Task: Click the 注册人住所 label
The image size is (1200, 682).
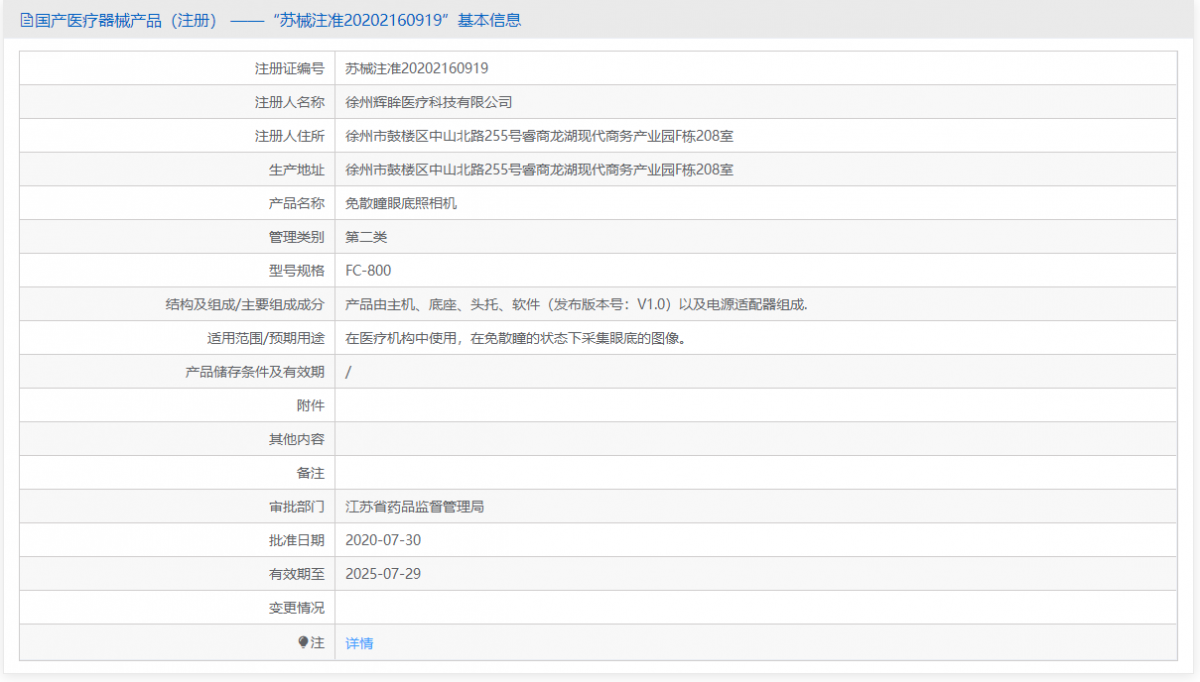Action: tap(289, 136)
